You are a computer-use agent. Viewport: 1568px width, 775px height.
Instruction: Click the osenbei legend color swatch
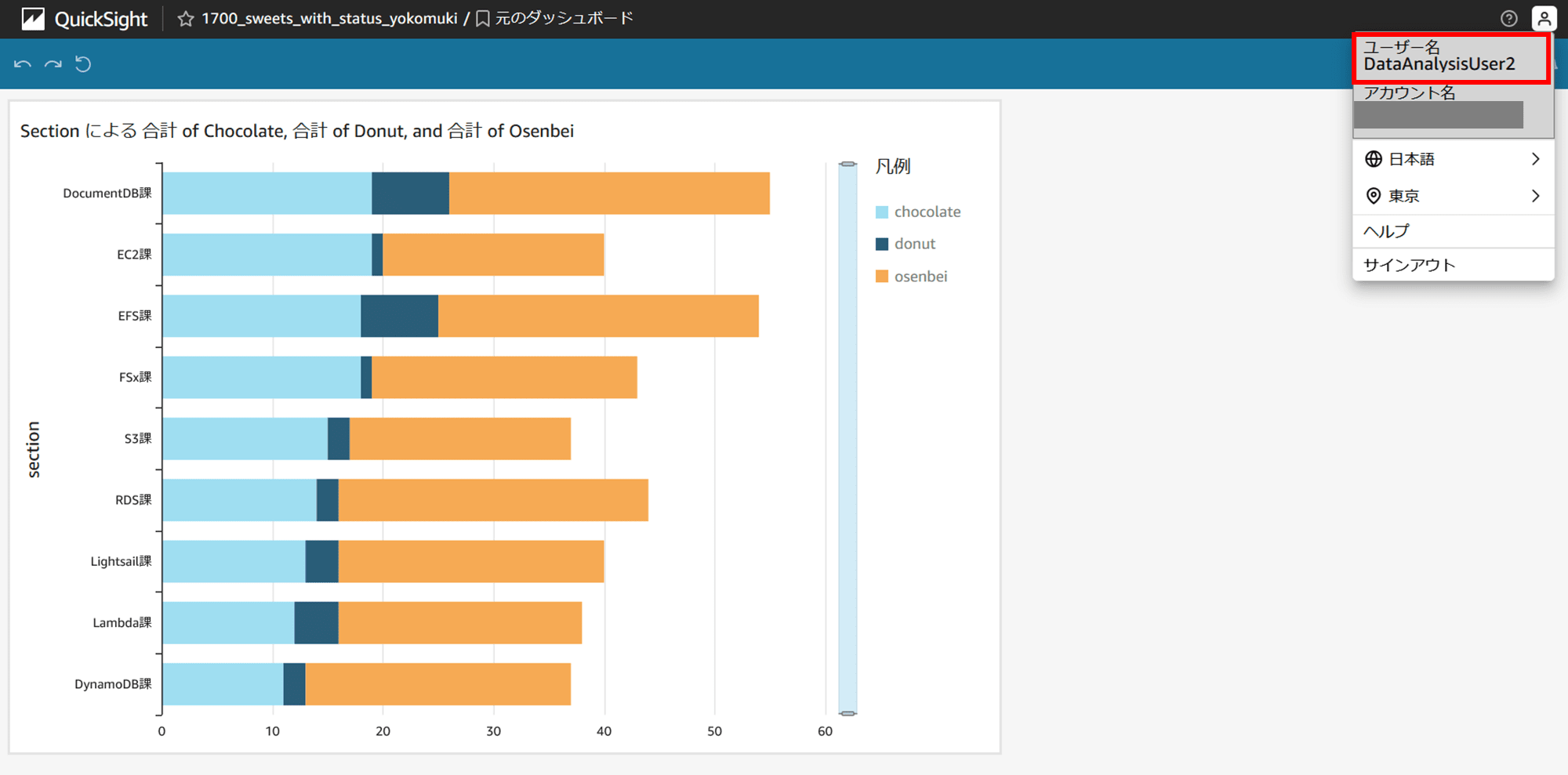click(x=882, y=276)
